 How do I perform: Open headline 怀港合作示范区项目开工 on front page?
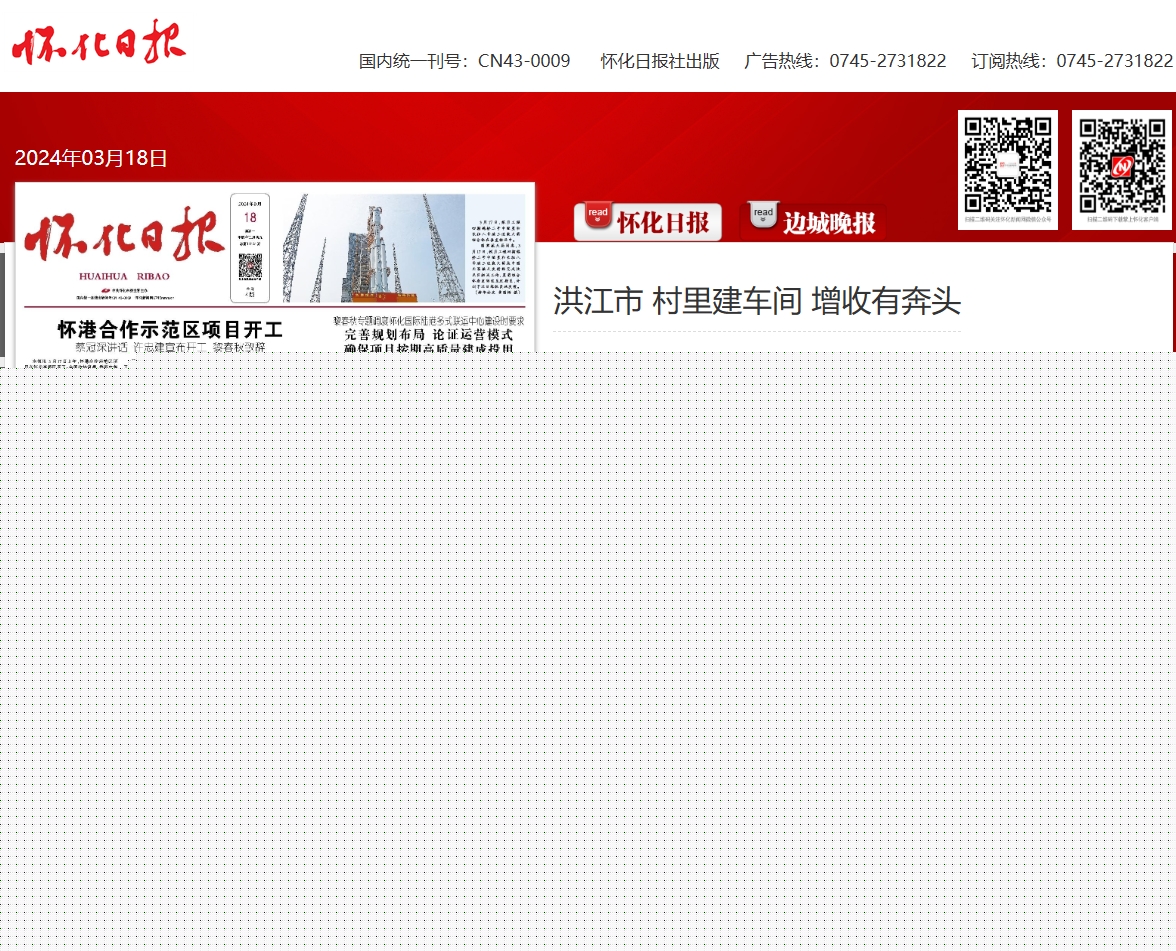[x=170, y=329]
